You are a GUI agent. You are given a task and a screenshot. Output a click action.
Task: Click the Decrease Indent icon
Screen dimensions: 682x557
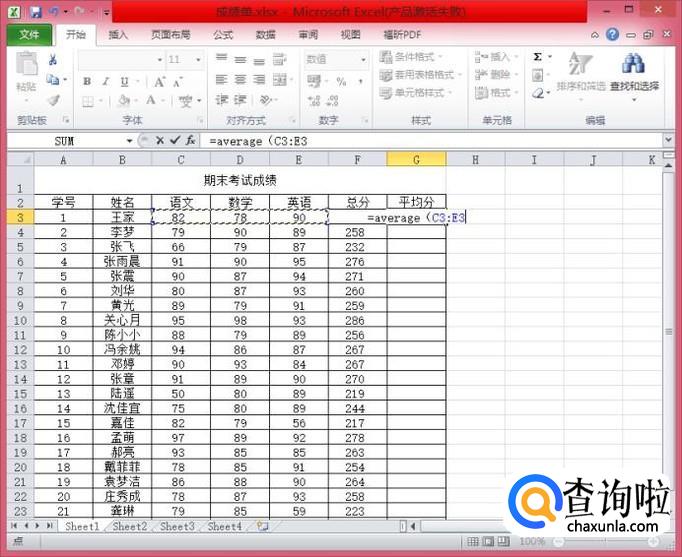click(x=222, y=100)
